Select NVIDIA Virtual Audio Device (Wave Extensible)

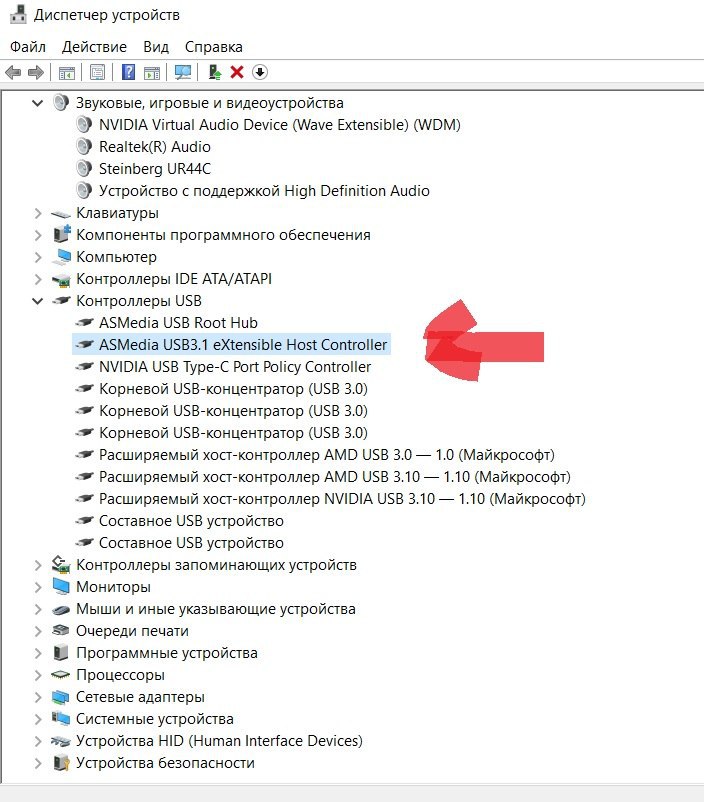click(279, 125)
